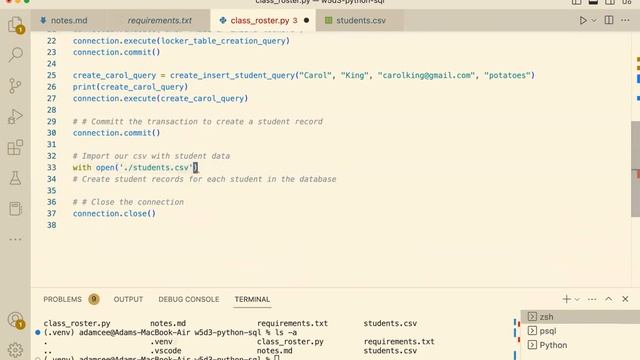Open the Search view
Image resolution: width=640 pixels, height=360 pixels.
(x=16, y=54)
